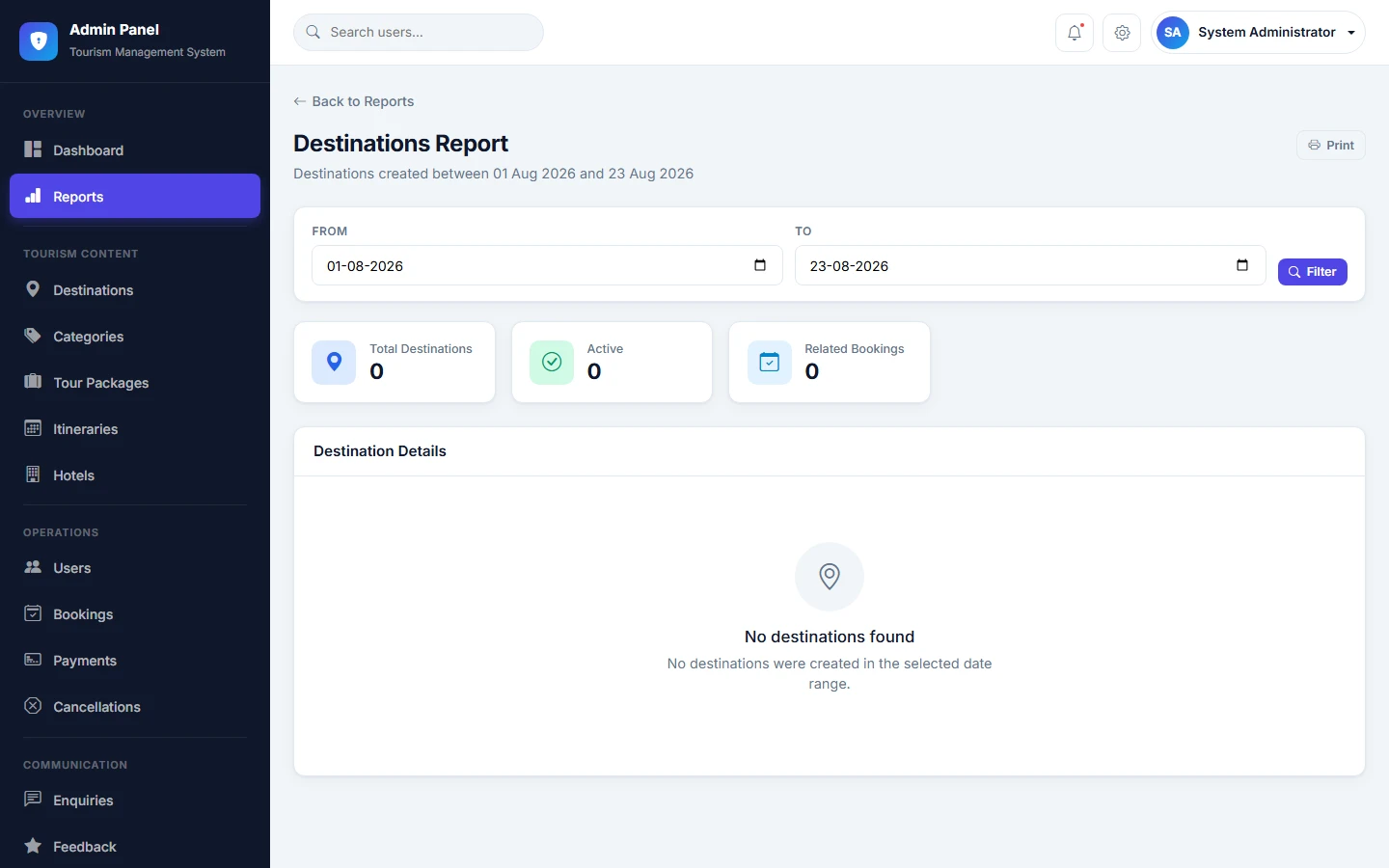Open Feedback in the sidebar
Screen dimensions: 1389x868
[135, 847]
